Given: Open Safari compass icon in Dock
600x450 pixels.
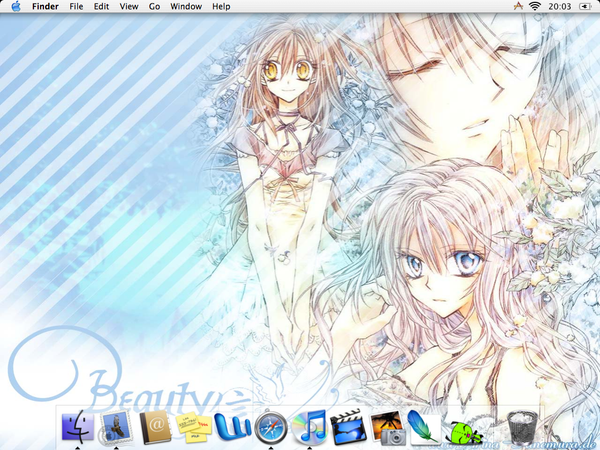Looking at the screenshot, I should (x=271, y=426).
